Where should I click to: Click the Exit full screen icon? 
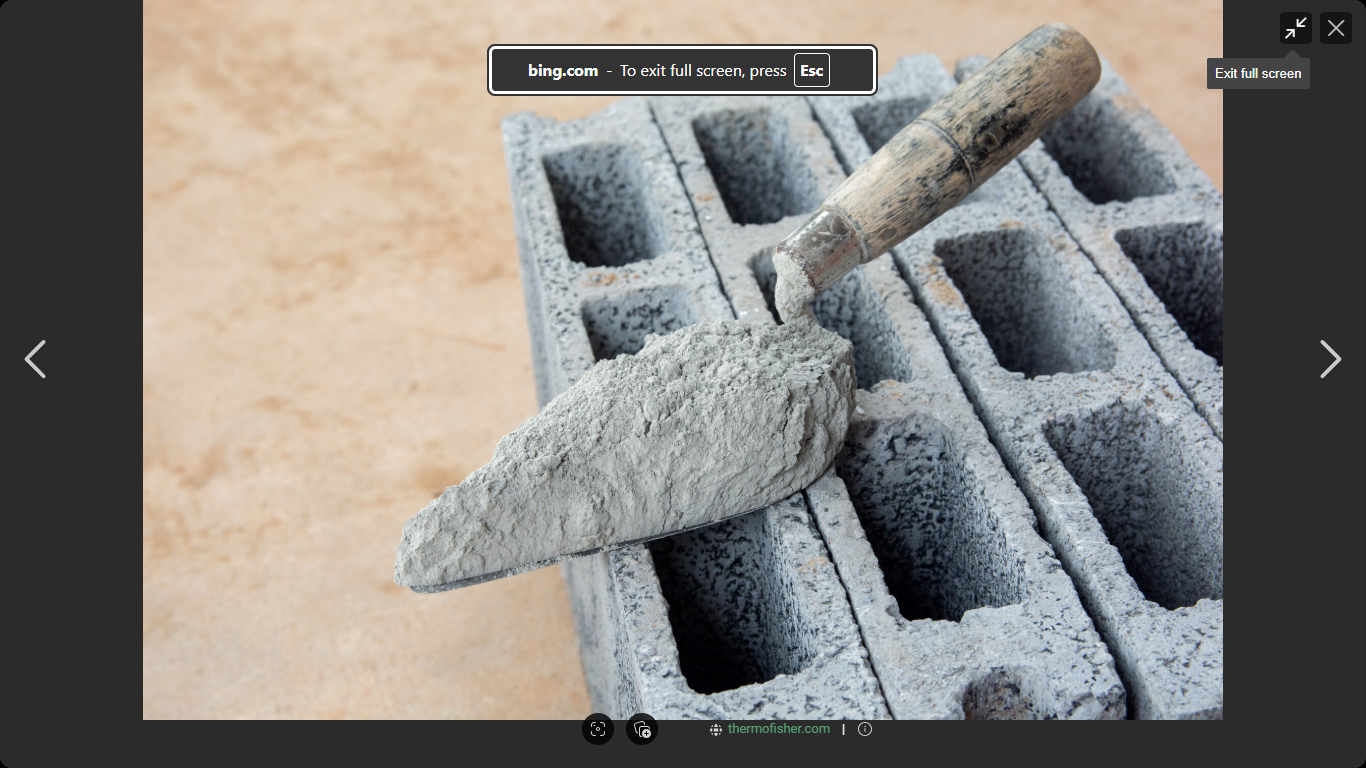point(1296,28)
